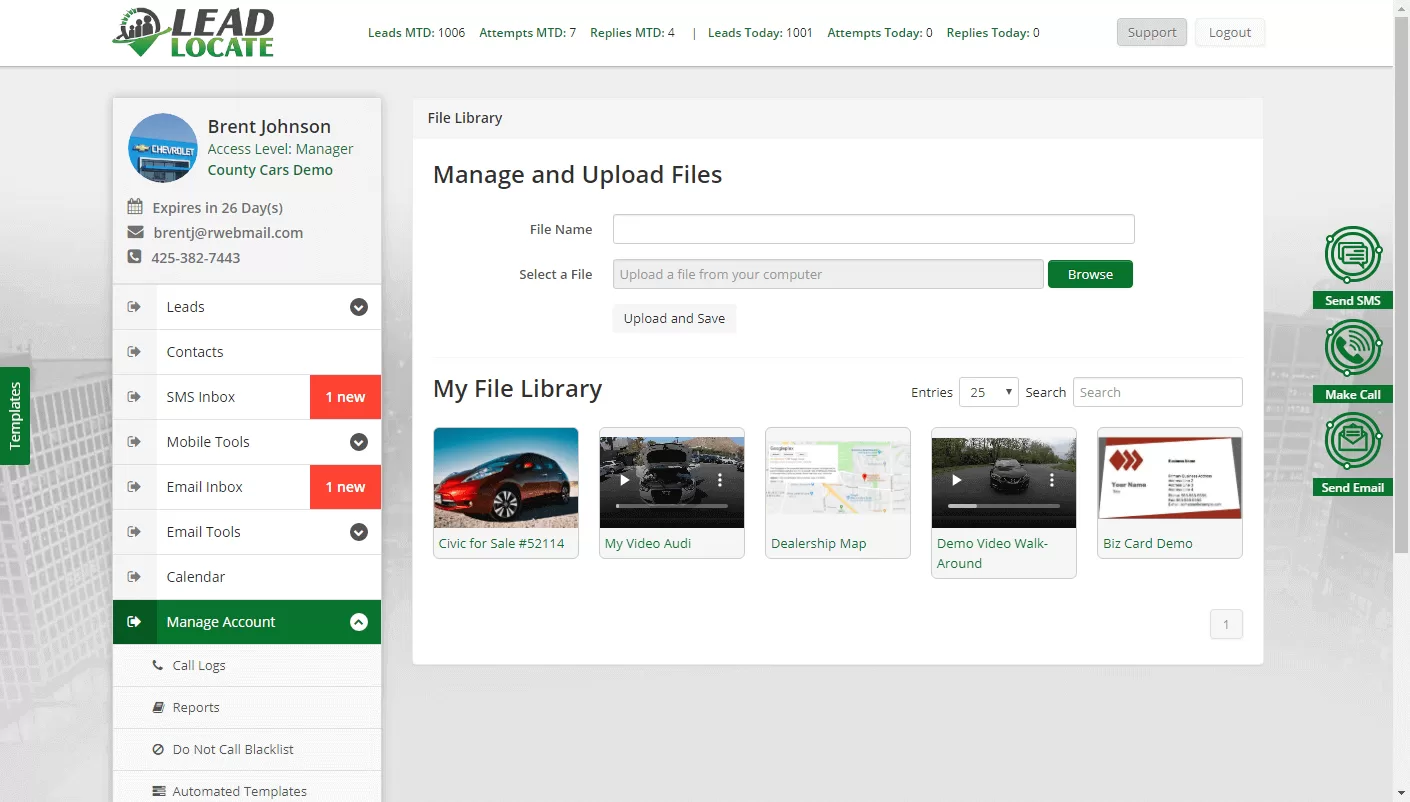Viewport: 1410px width, 802px height.
Task: Click the SMS Inbox 1 new badge
Action: pos(345,397)
